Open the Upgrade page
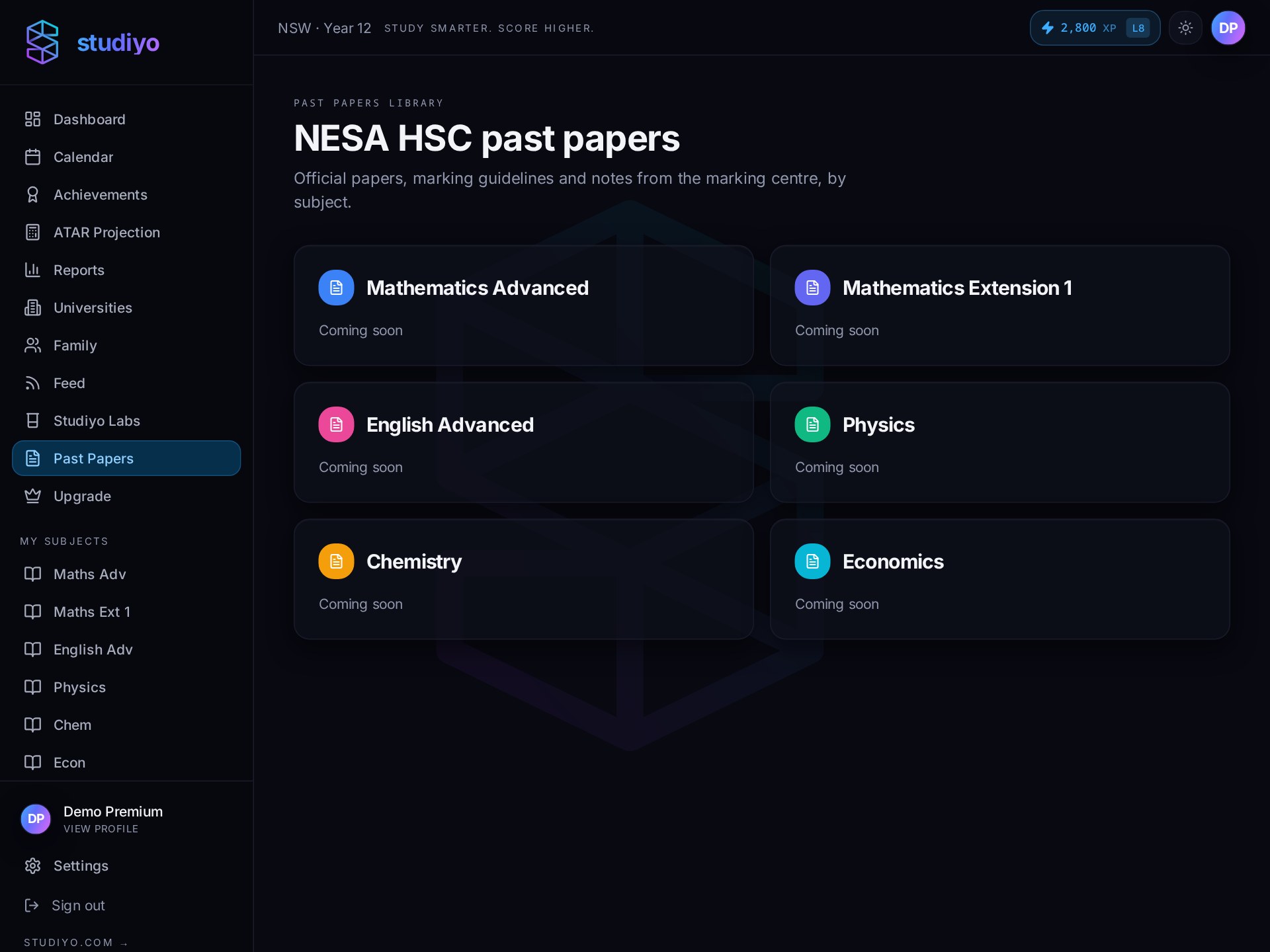Screen dimensions: 1270x952 click(x=126, y=496)
